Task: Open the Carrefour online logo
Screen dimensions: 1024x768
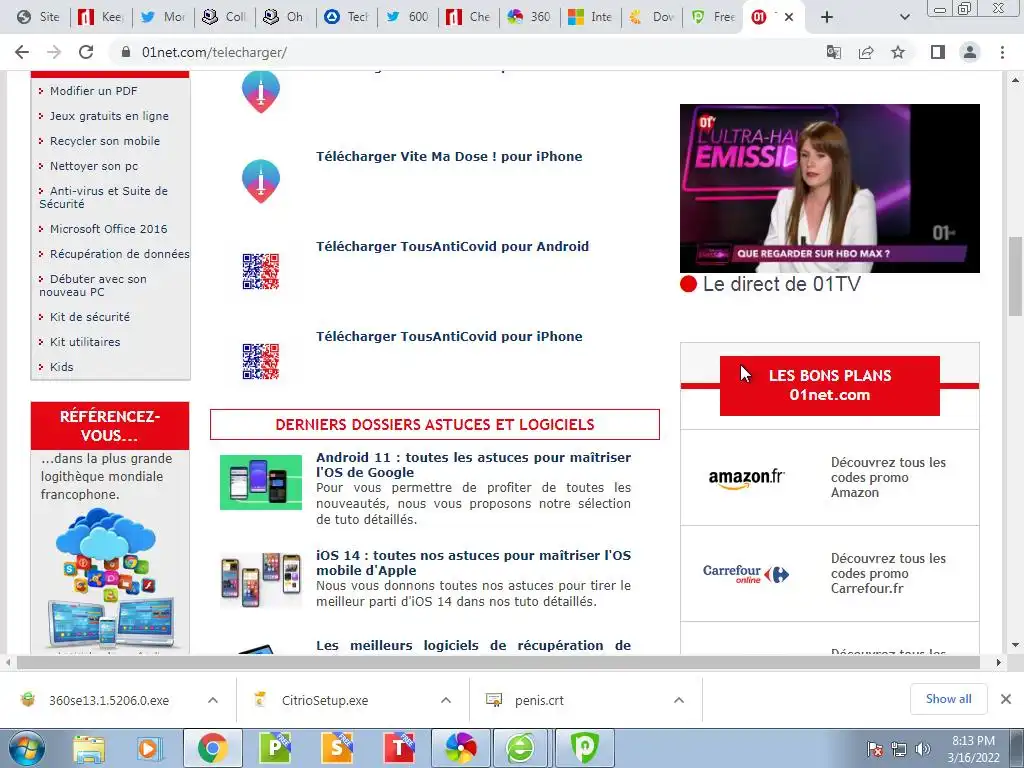Action: click(746, 574)
